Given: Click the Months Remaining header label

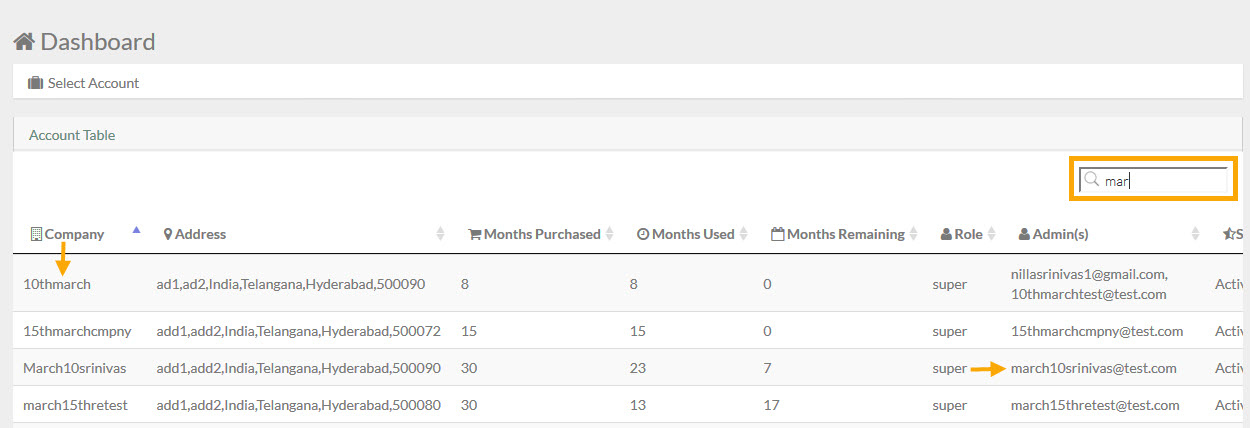Looking at the screenshot, I should coord(846,234).
